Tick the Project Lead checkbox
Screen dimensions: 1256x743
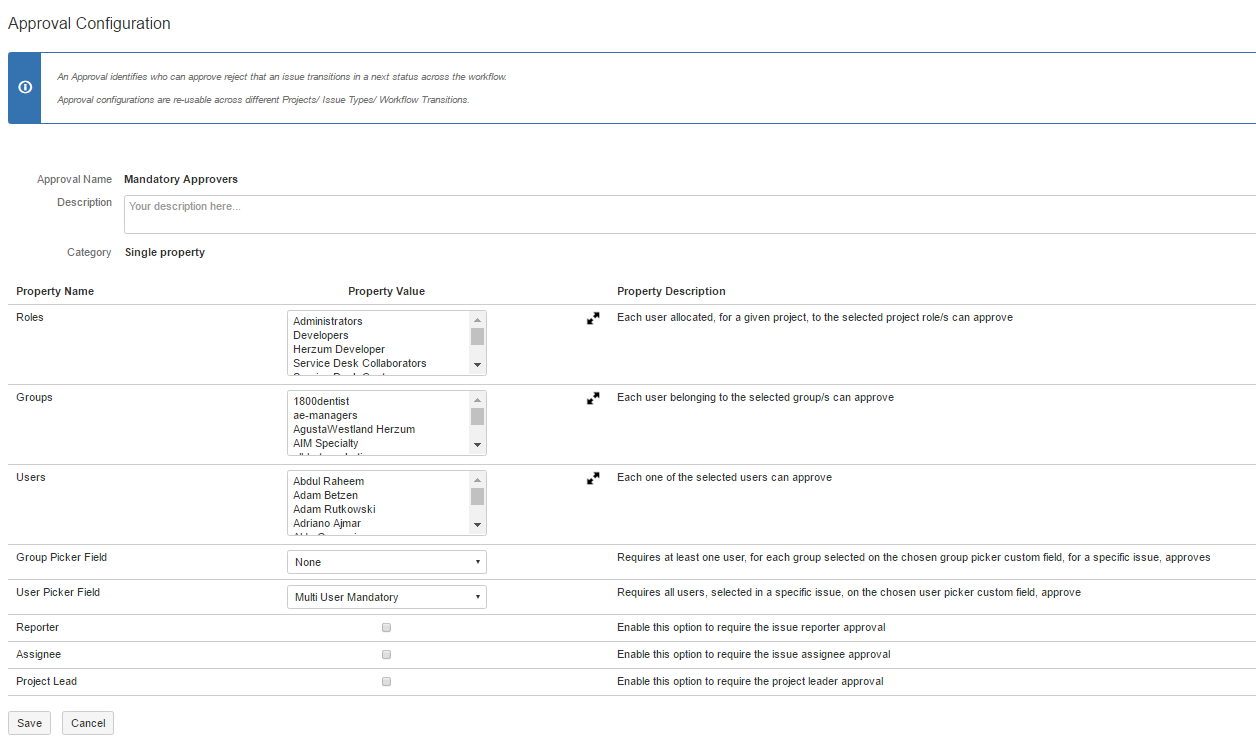tap(386, 682)
